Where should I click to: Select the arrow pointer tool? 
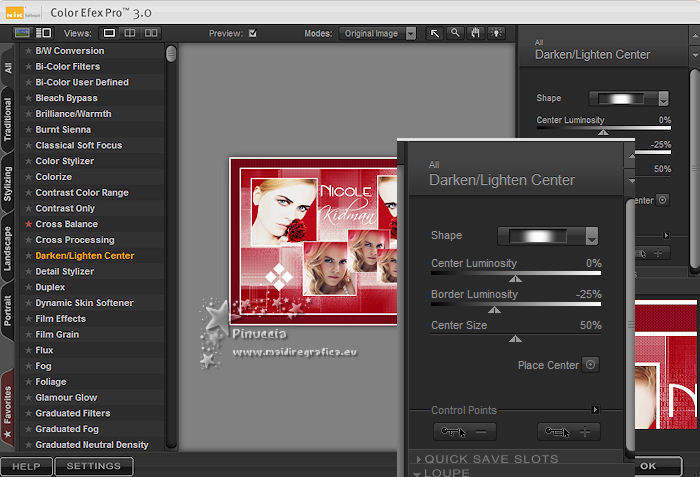pos(434,33)
